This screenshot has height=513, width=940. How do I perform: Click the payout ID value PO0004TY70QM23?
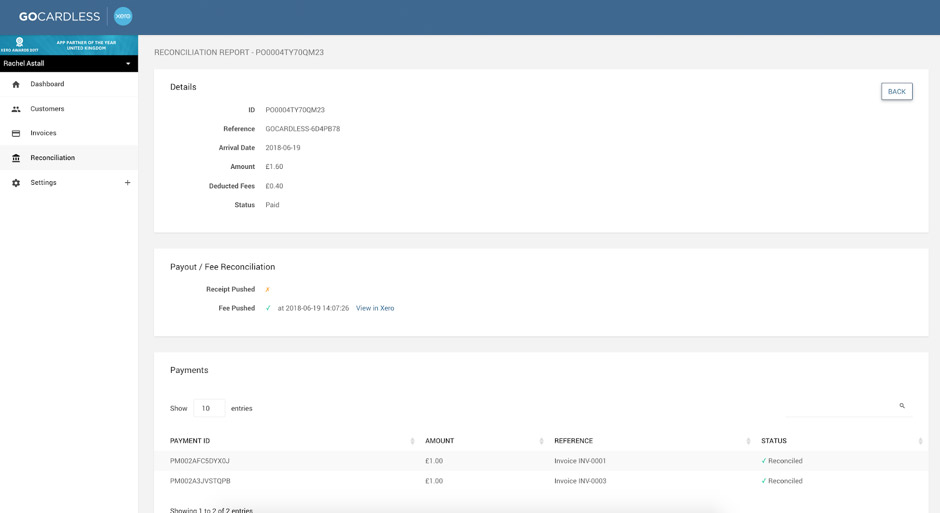(x=295, y=110)
